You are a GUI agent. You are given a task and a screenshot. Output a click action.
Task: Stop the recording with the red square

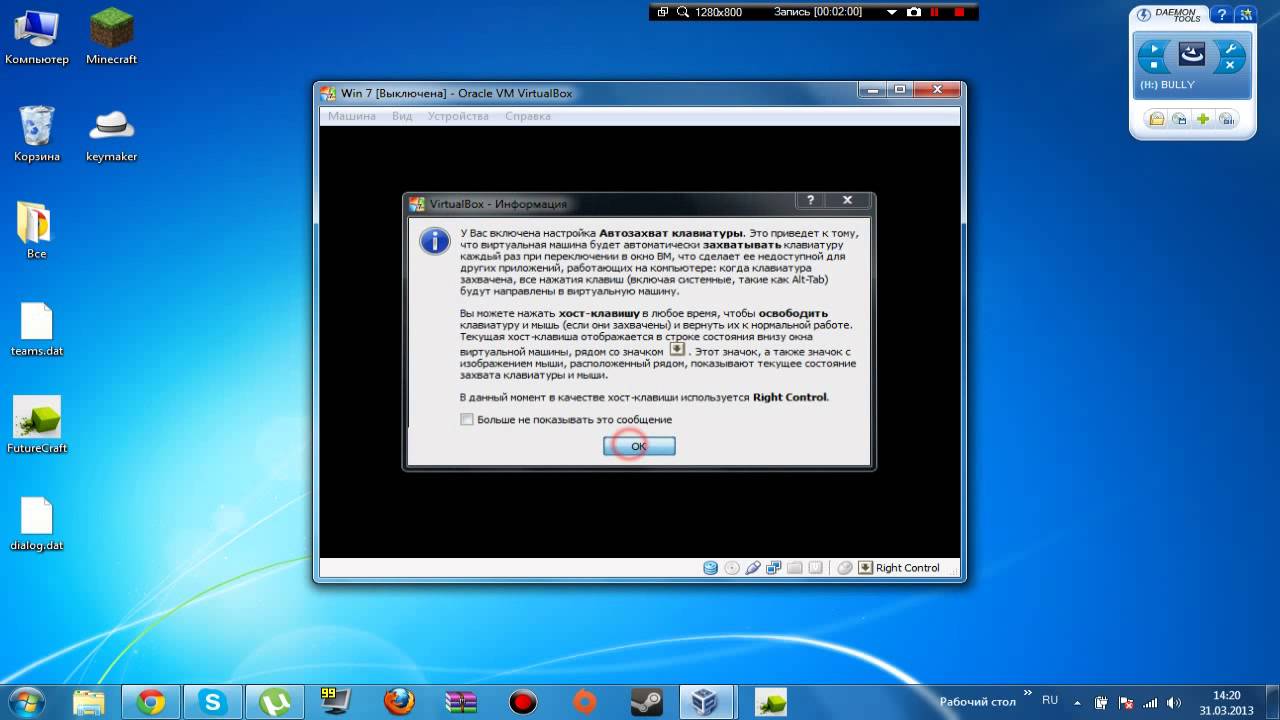click(960, 12)
